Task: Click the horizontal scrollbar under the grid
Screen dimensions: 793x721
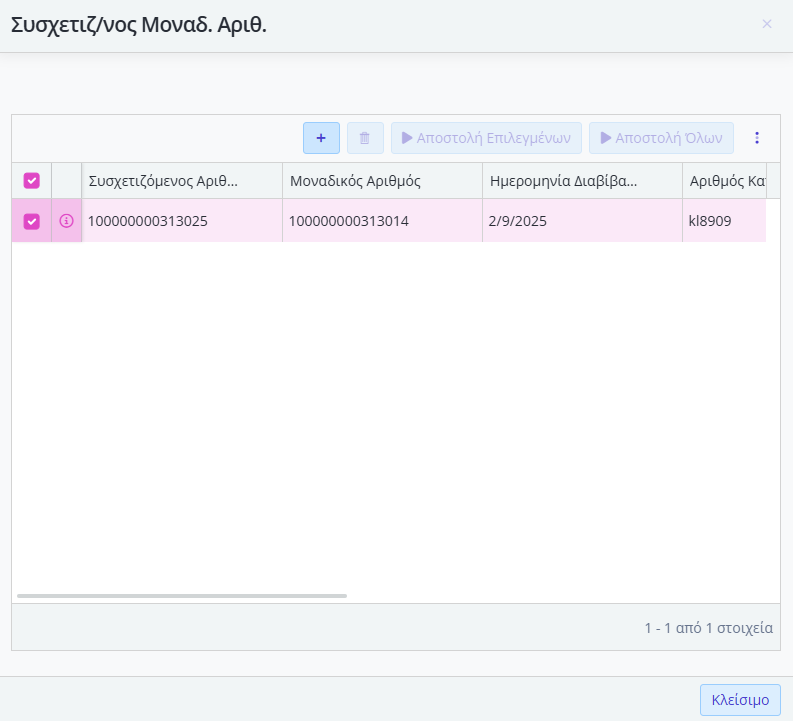Action: (182, 596)
